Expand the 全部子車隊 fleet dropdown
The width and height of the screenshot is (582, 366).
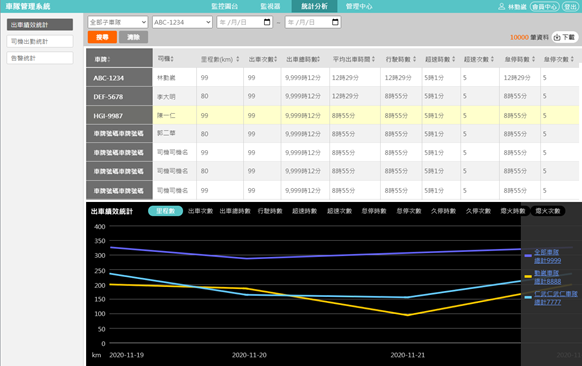118,22
